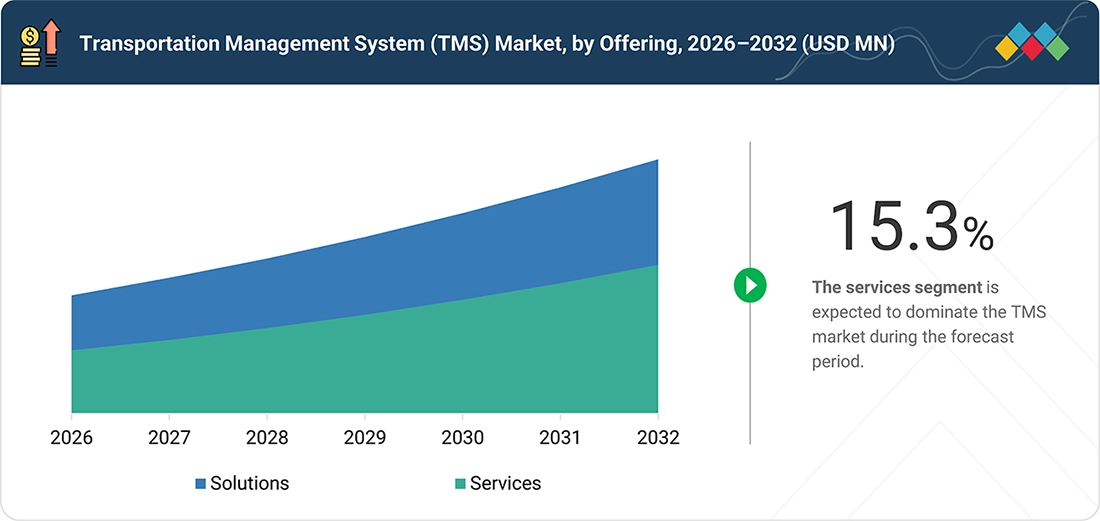1100x521 pixels.
Task: Click the 2031 axis label
Action: (560, 438)
